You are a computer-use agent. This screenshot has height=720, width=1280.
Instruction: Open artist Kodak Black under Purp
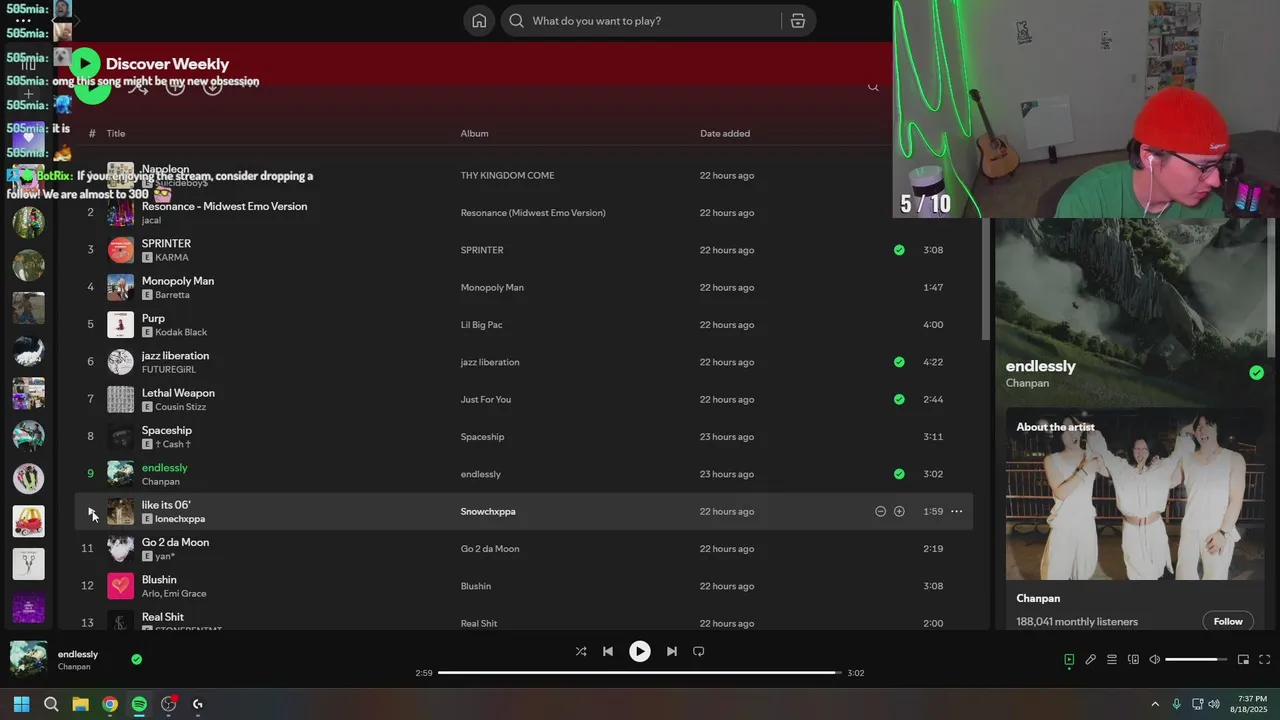coord(181,332)
